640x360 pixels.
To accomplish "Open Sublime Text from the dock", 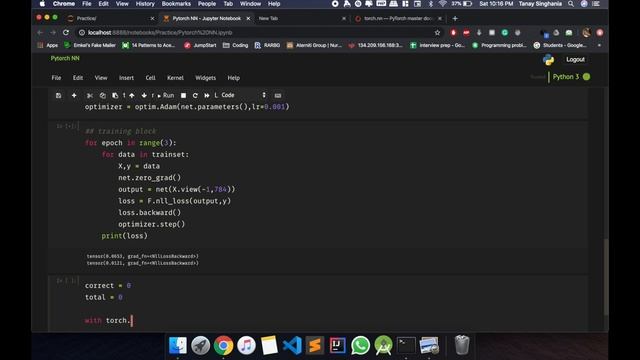I will (315, 345).
